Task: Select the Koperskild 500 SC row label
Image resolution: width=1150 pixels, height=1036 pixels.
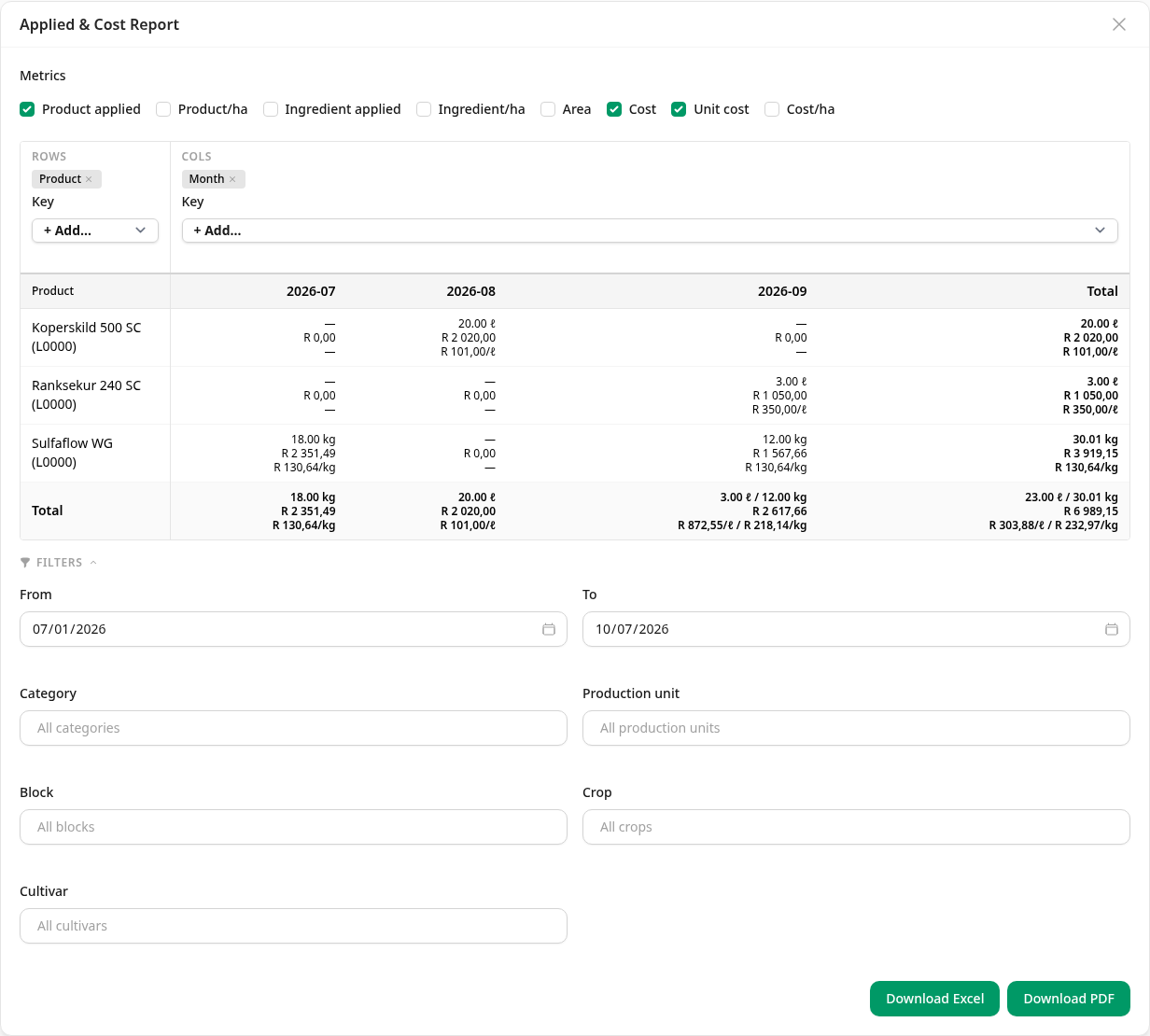Action: [x=87, y=337]
